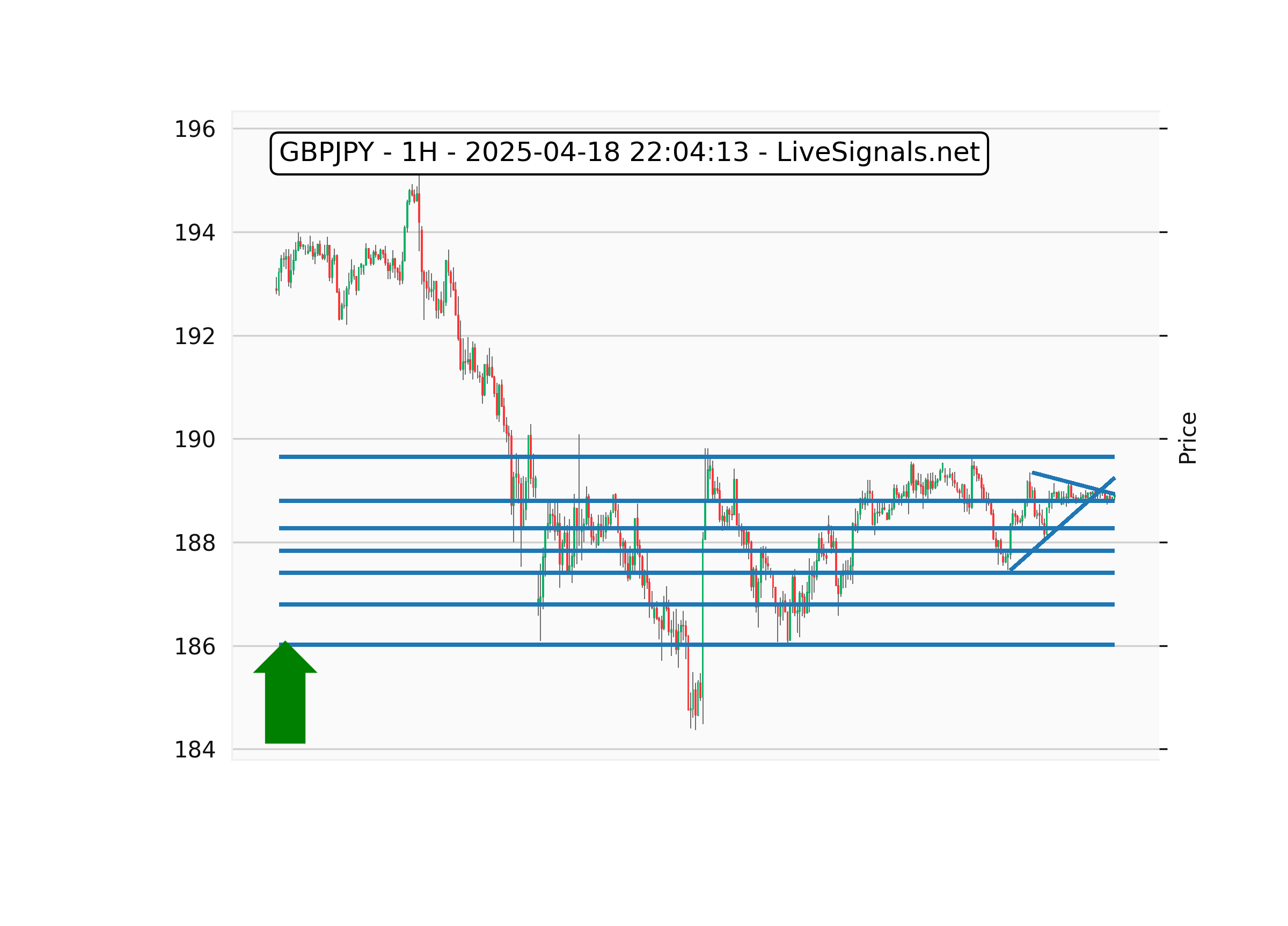Click the topmost blue horizontal support line
The image size is (1288, 926).
pyautogui.click(x=625, y=457)
